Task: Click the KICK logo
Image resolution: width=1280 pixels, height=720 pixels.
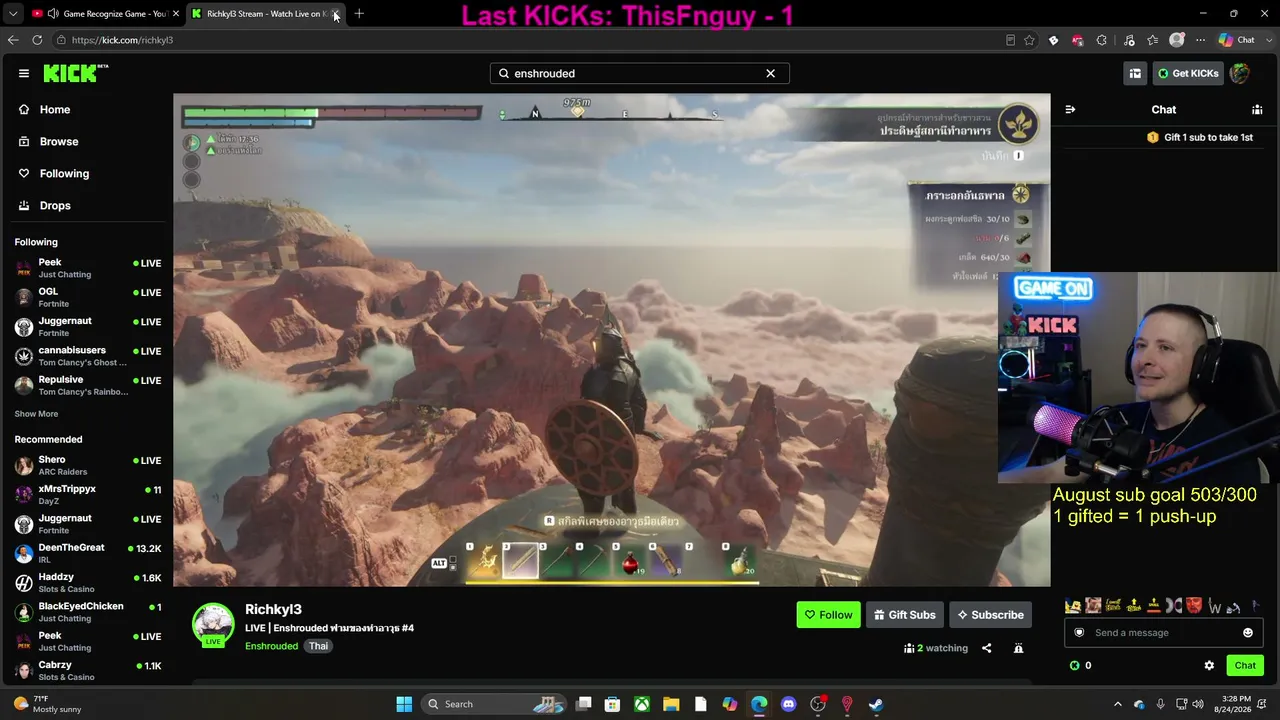Action: 75,73
